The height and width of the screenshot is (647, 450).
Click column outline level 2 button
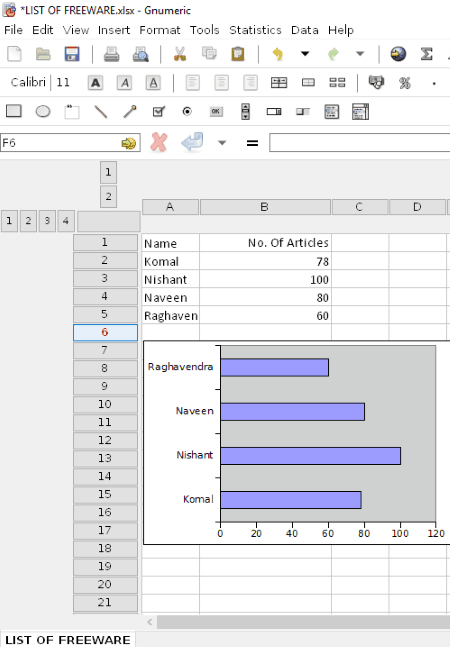(108, 196)
